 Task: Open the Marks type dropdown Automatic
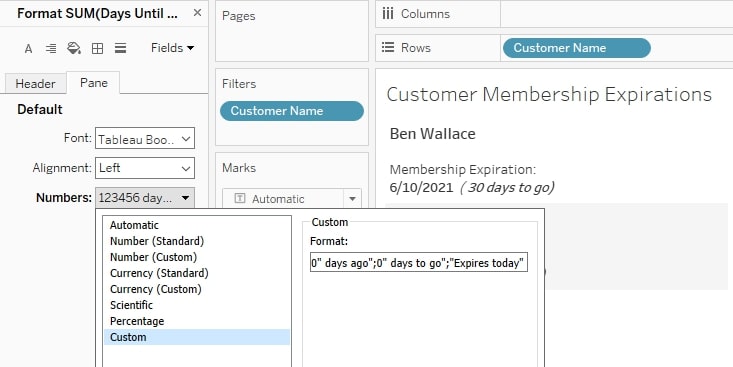(x=292, y=199)
